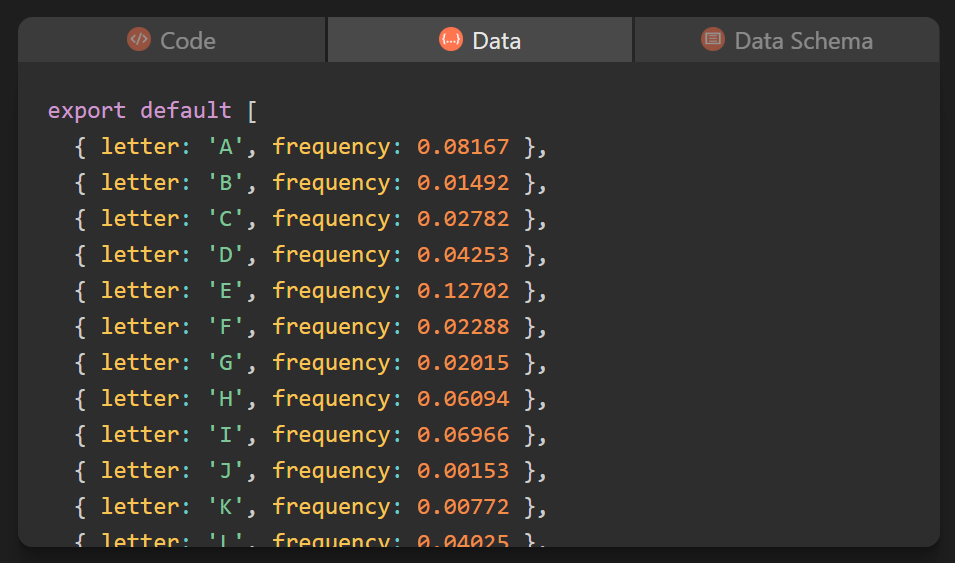Select the Data tab
Image resolution: width=955 pixels, height=563 pixels.
coord(480,40)
